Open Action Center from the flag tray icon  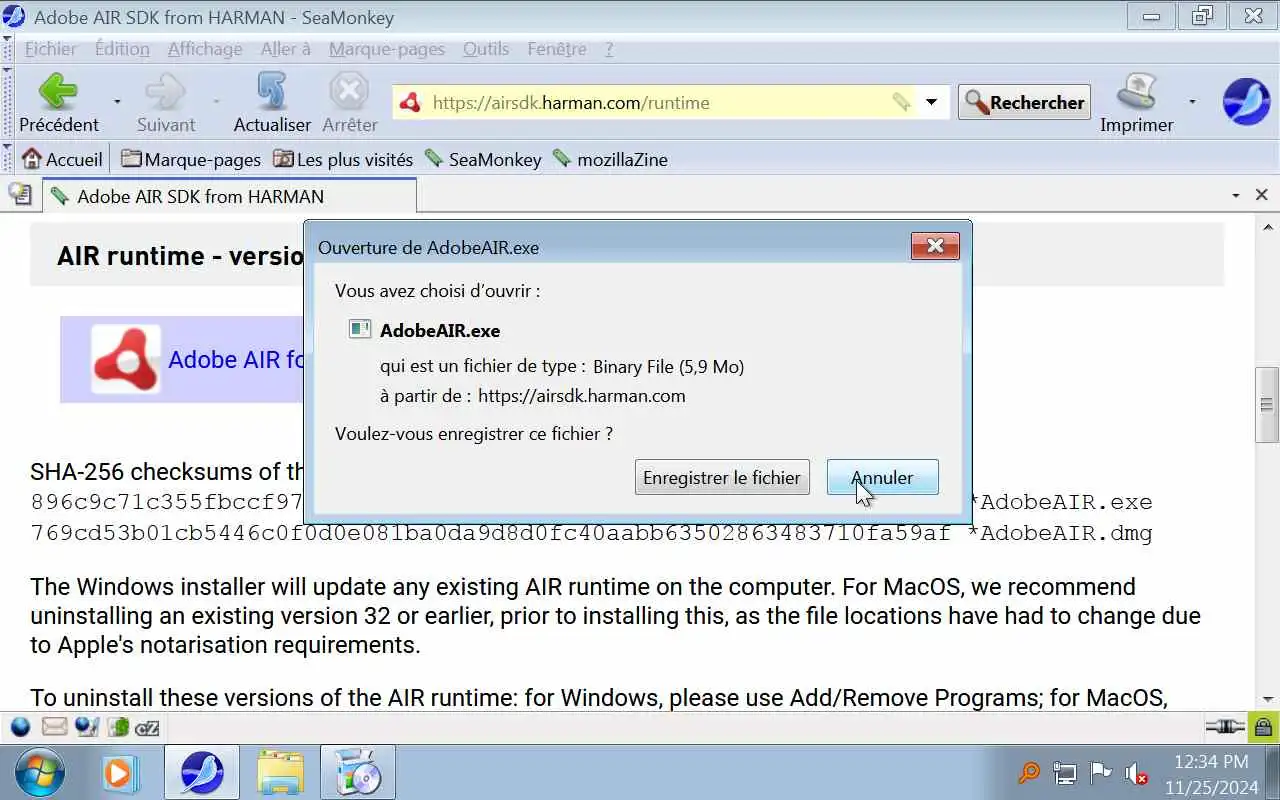1100,773
